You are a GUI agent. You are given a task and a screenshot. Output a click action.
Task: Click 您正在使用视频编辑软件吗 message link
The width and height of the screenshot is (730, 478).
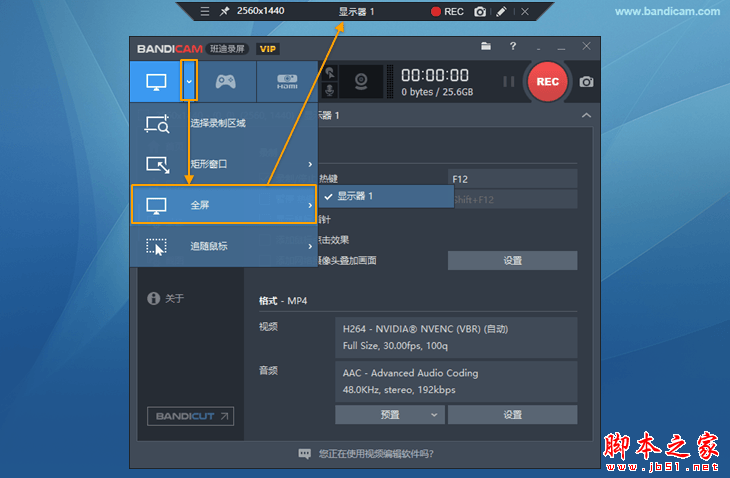pyautogui.click(x=376, y=454)
